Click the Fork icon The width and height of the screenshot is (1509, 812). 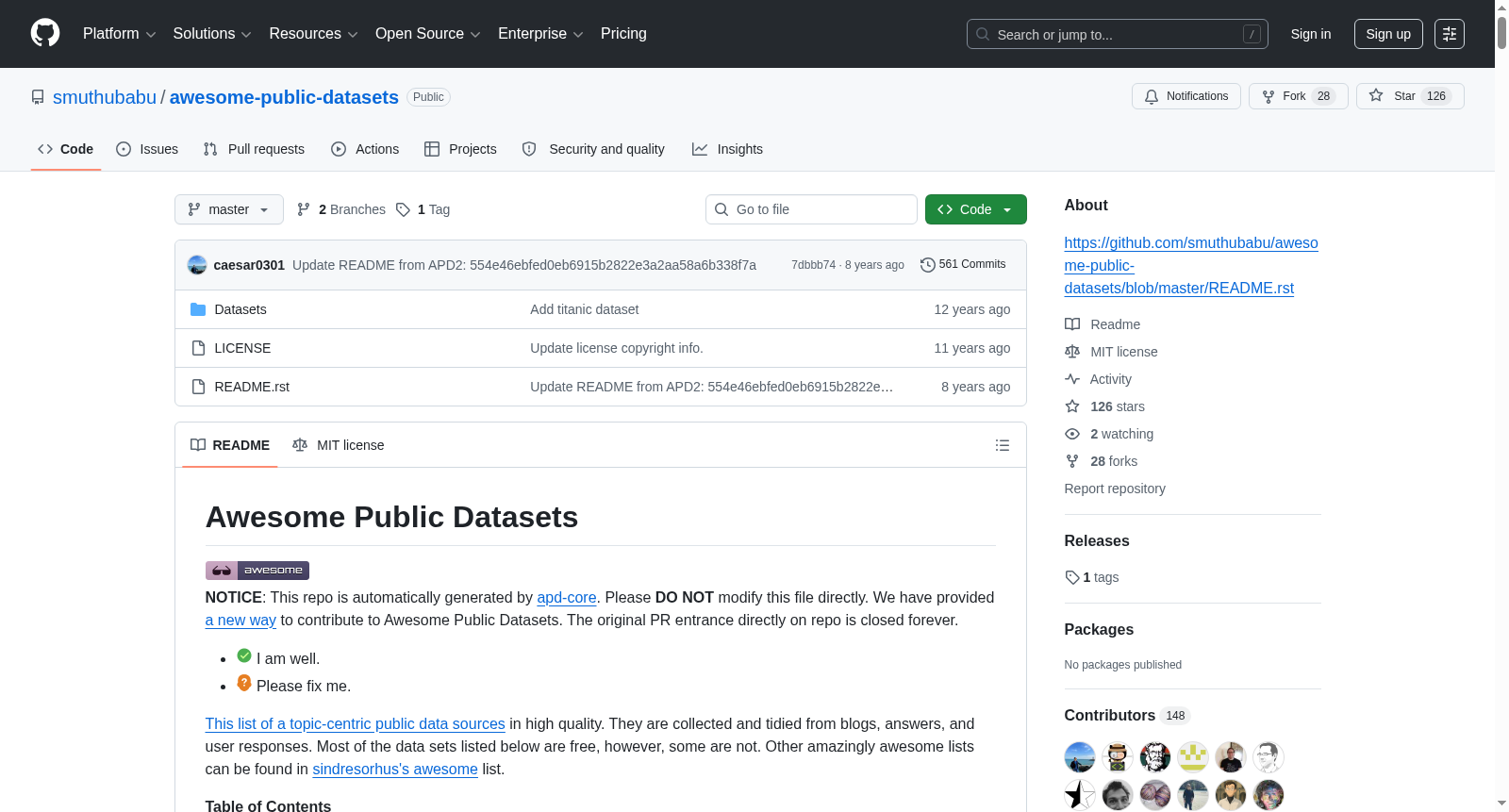click(1269, 96)
